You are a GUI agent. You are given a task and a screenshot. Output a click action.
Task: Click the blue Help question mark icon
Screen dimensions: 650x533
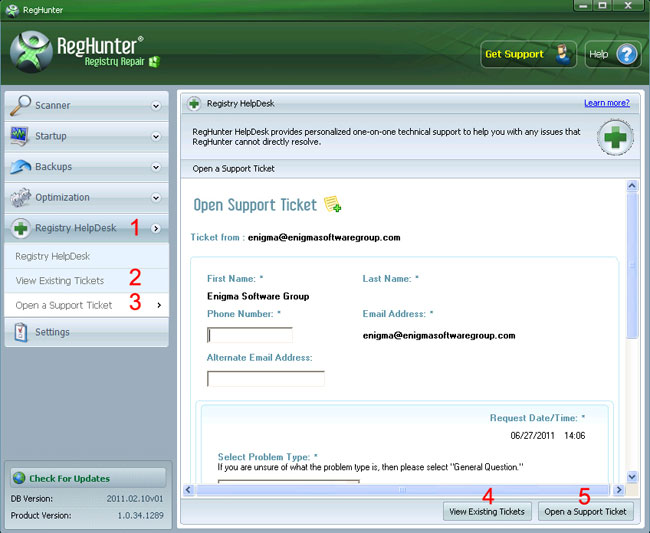626,54
